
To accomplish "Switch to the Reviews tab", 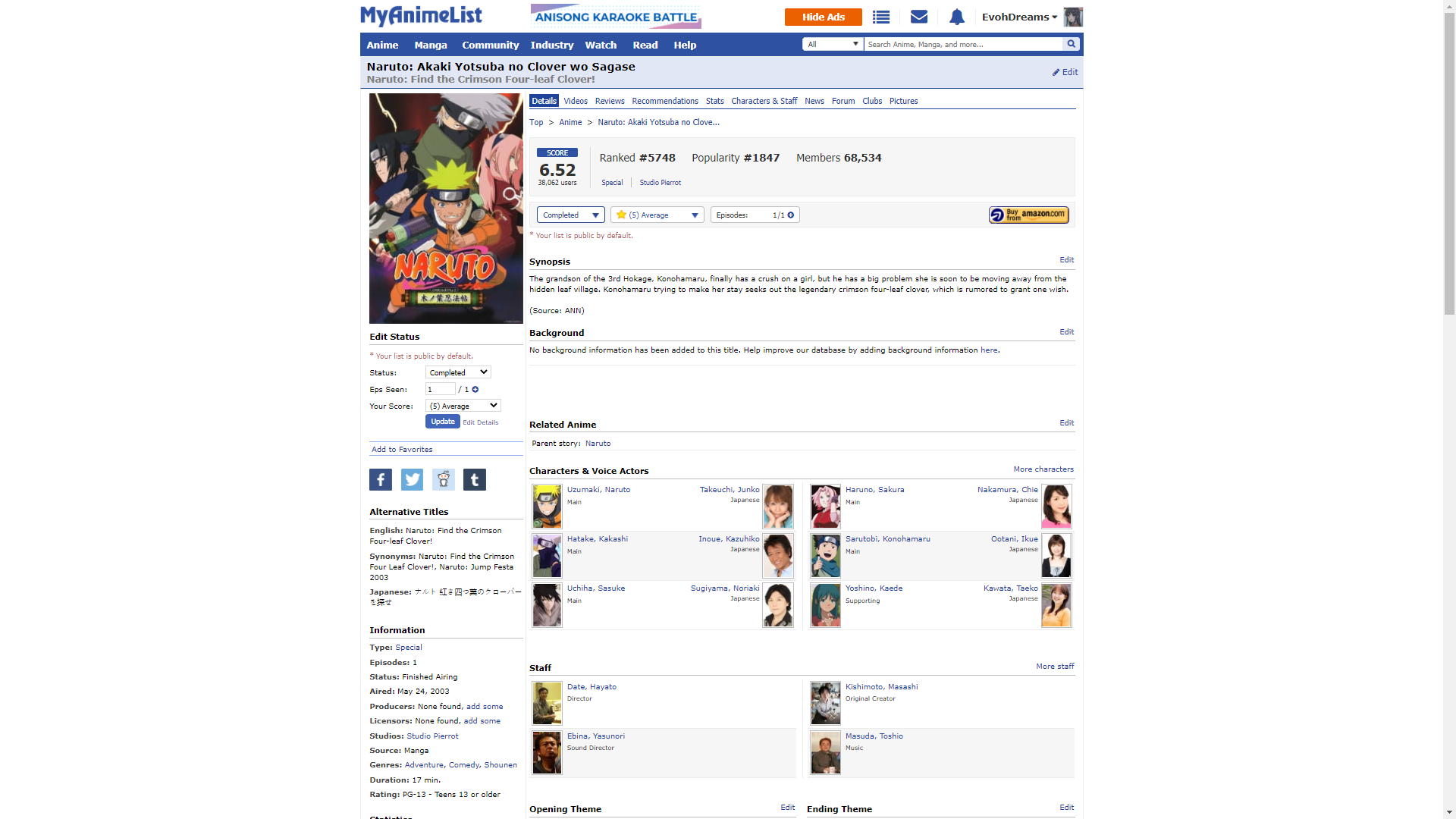I will (x=609, y=101).
